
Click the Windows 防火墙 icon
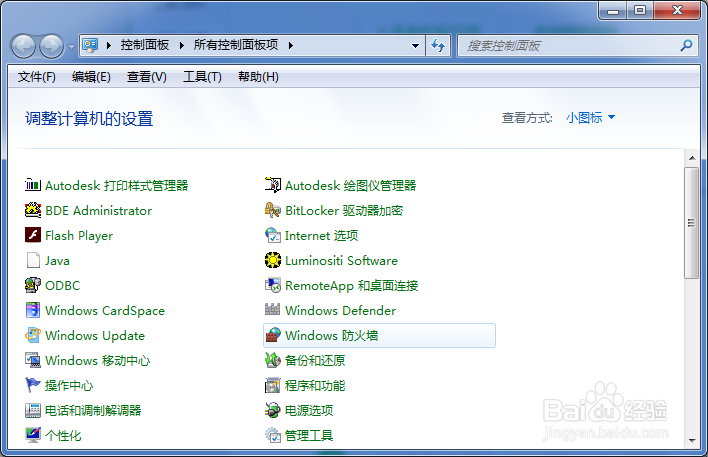(x=272, y=335)
